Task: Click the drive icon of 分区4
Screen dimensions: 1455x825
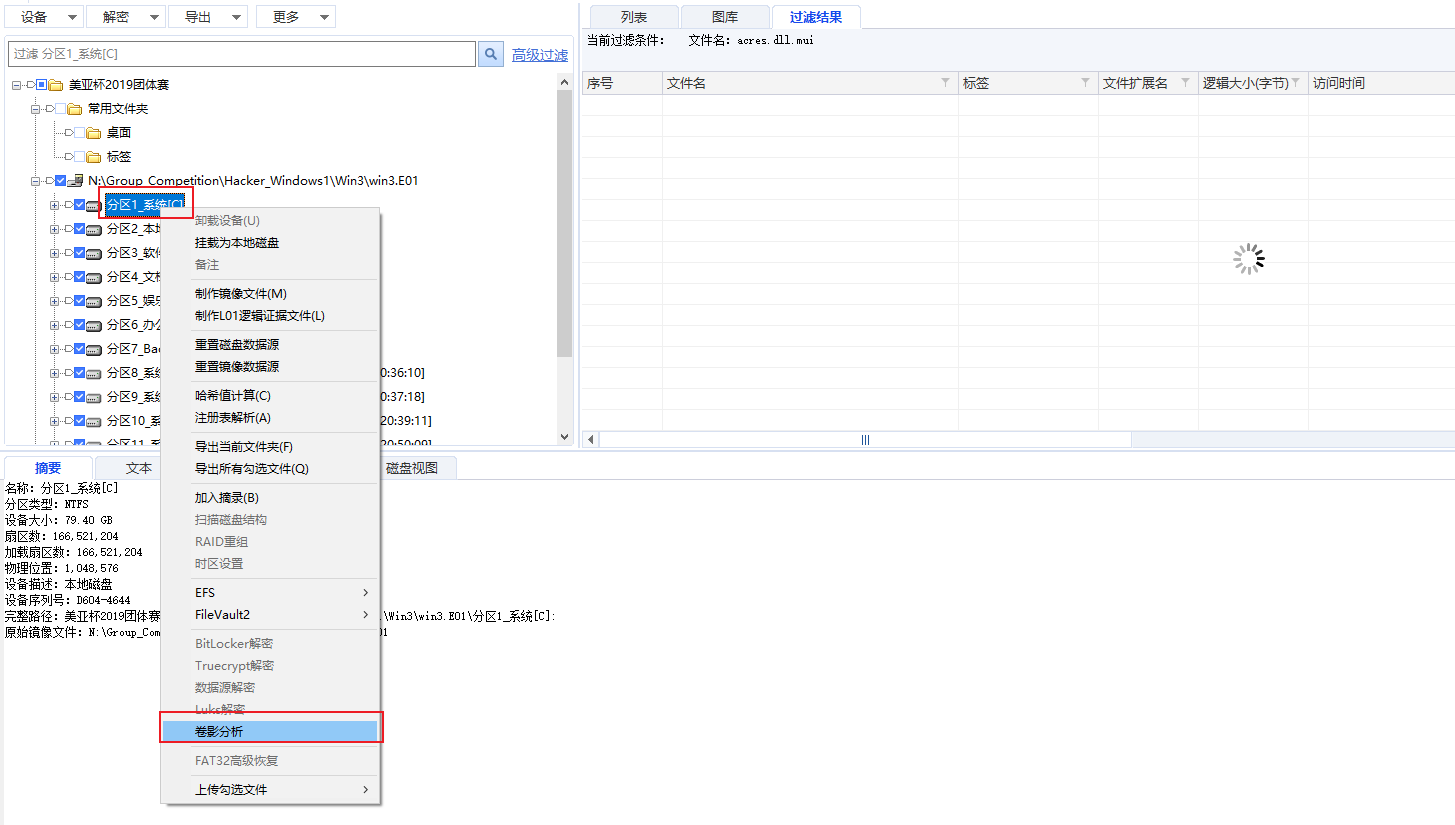Action: click(94, 278)
